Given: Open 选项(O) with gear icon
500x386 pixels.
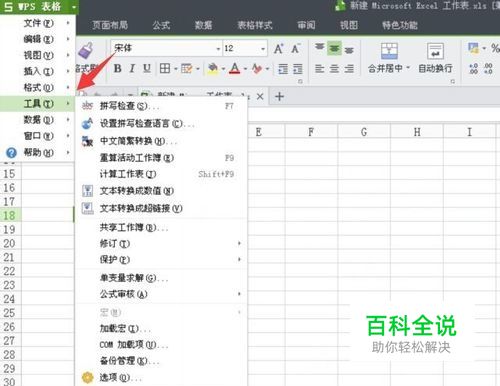Looking at the screenshot, I should pos(161,378).
